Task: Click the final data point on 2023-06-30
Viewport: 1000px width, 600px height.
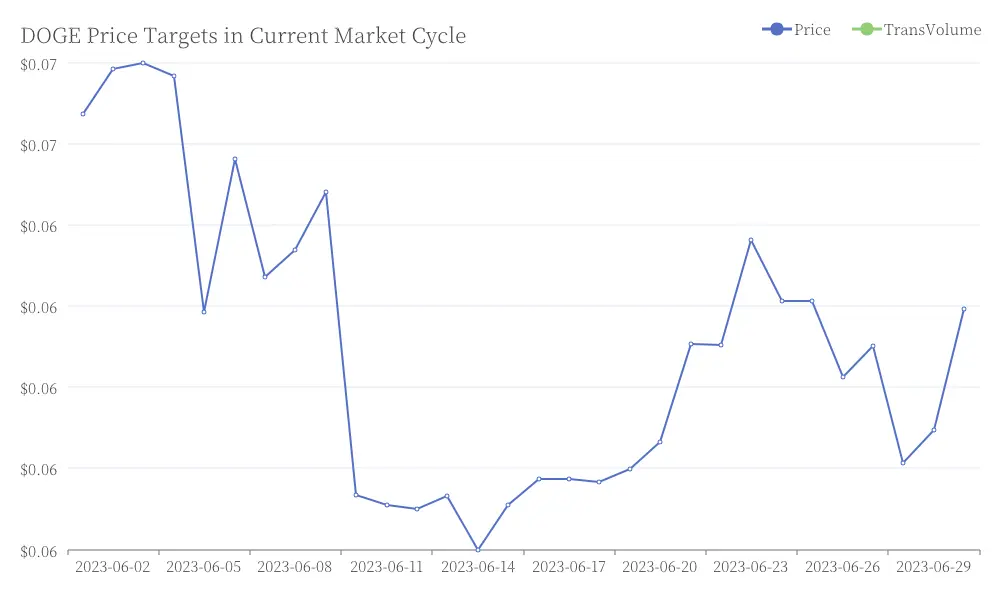Action: click(964, 309)
